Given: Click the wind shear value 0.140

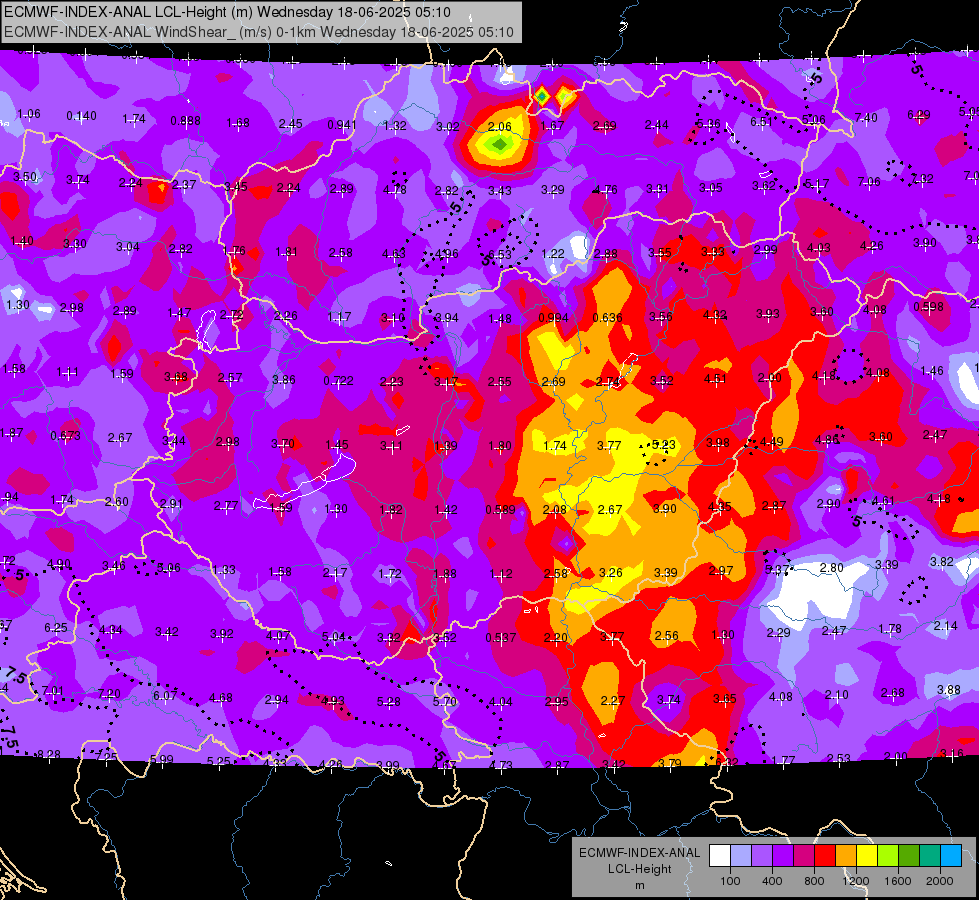Looking at the screenshot, I should point(81,116).
